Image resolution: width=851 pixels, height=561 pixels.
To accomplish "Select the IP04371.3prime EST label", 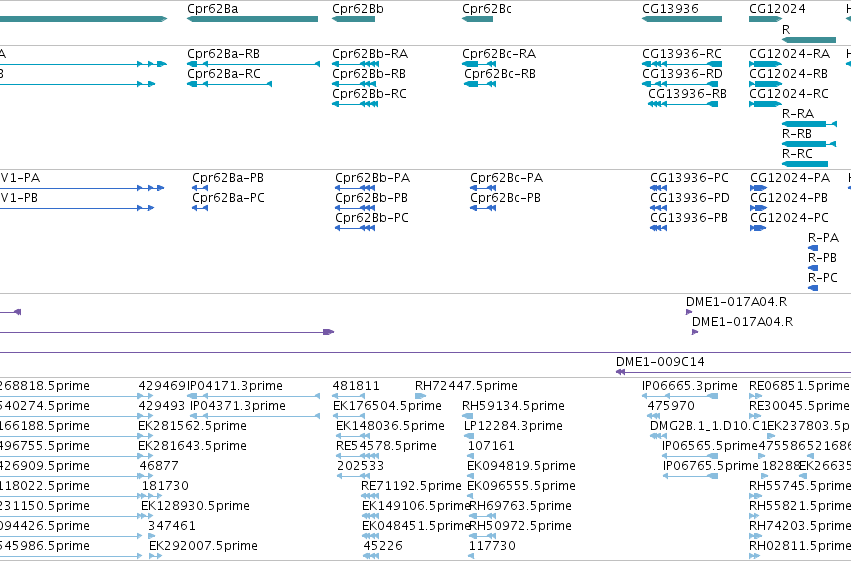I will coord(238,406).
